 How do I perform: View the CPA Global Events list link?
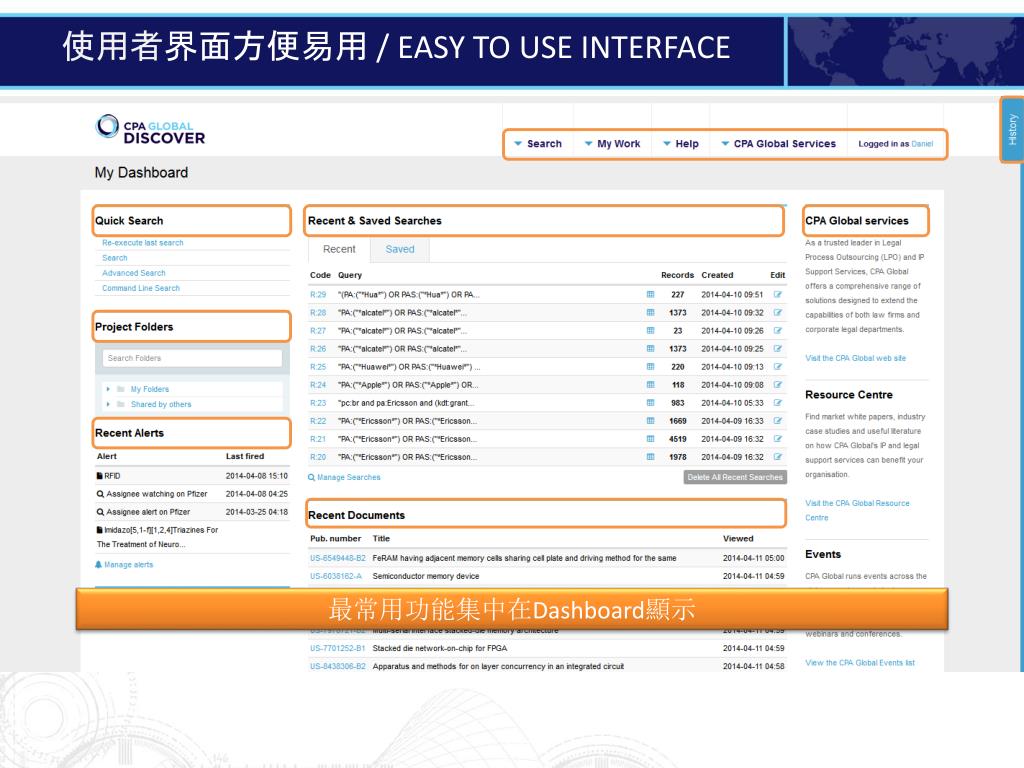(x=860, y=663)
